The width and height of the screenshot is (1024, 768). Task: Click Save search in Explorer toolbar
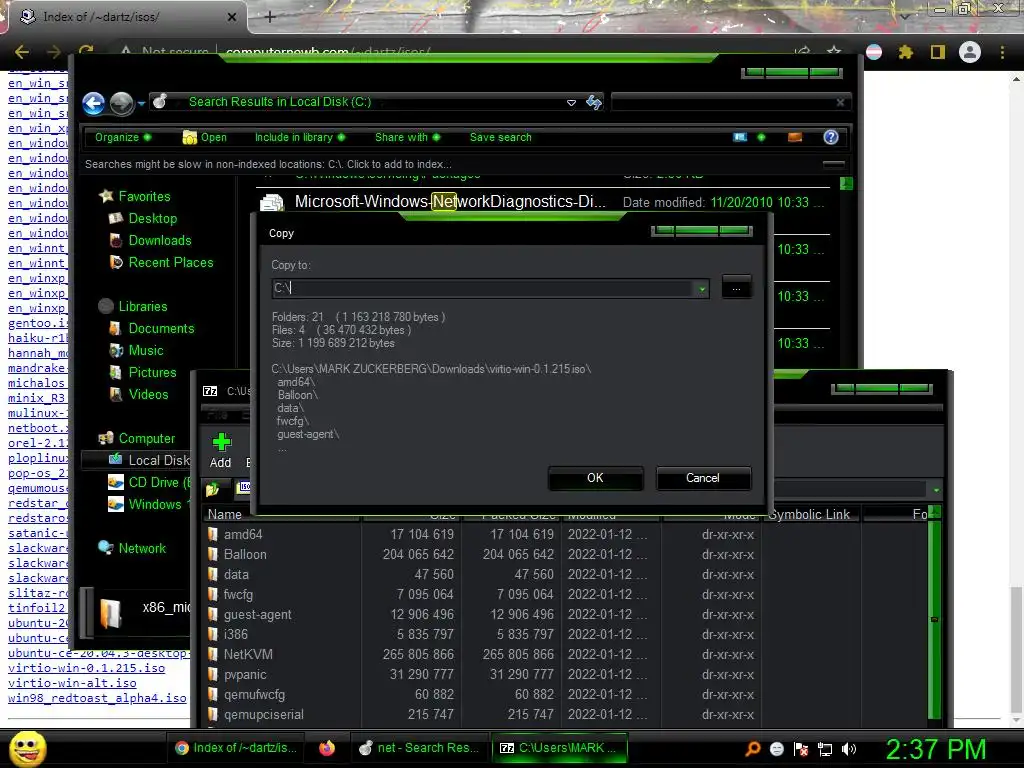500,137
